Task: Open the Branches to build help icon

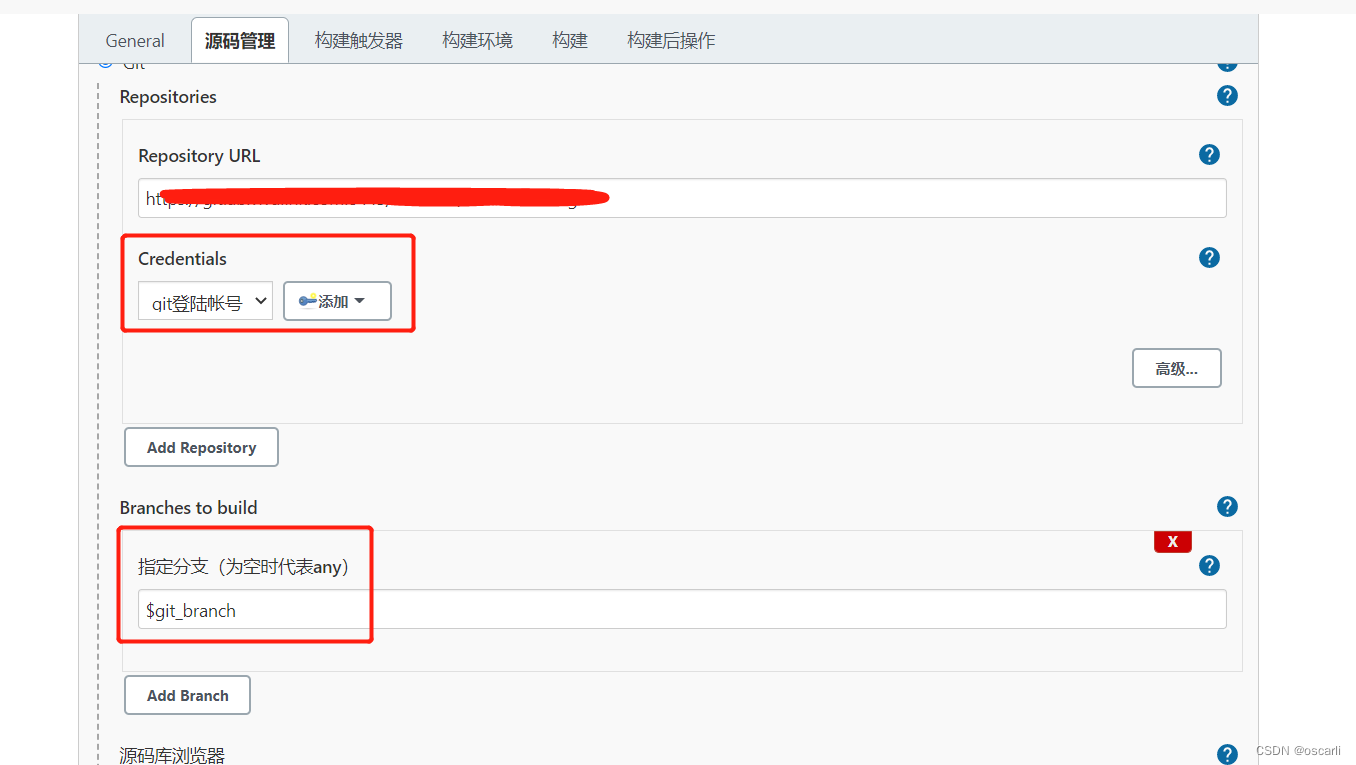Action: [x=1227, y=506]
